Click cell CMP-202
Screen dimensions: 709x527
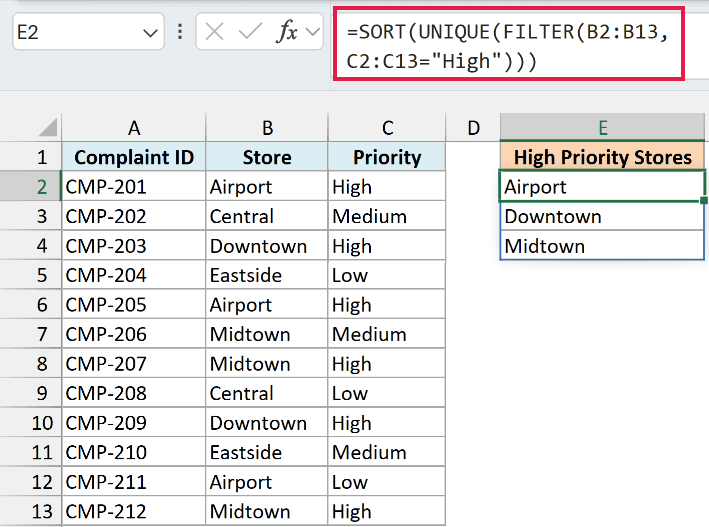[x=134, y=216]
